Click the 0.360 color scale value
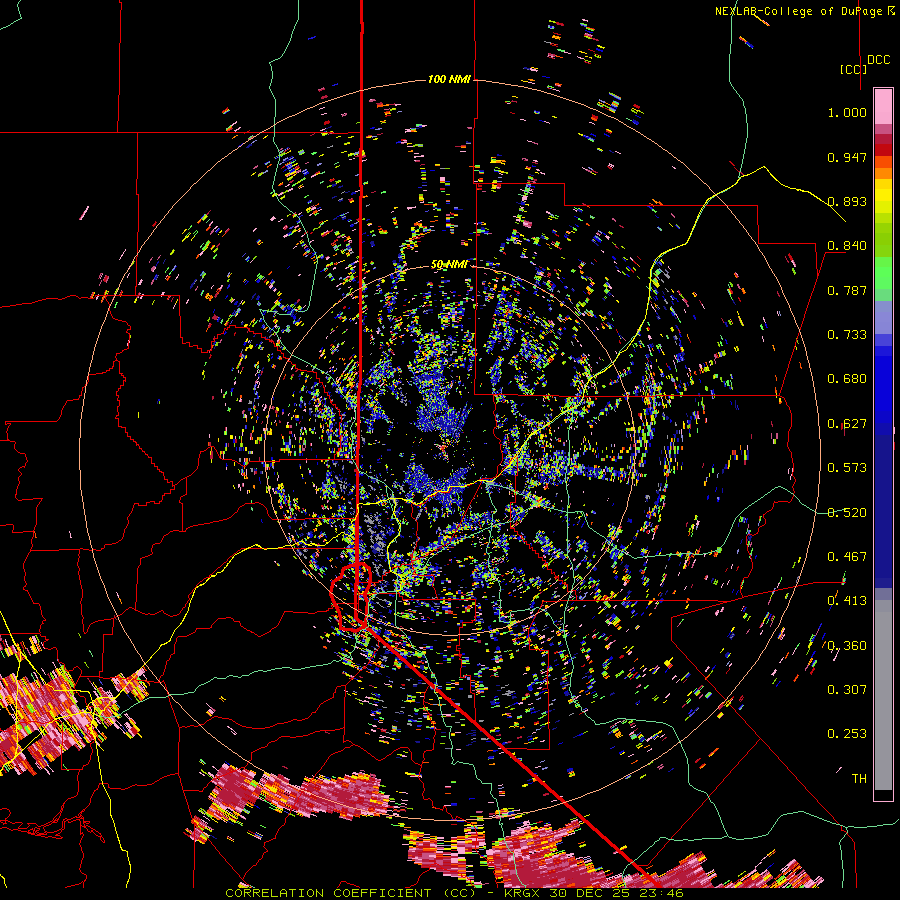 click(847, 646)
